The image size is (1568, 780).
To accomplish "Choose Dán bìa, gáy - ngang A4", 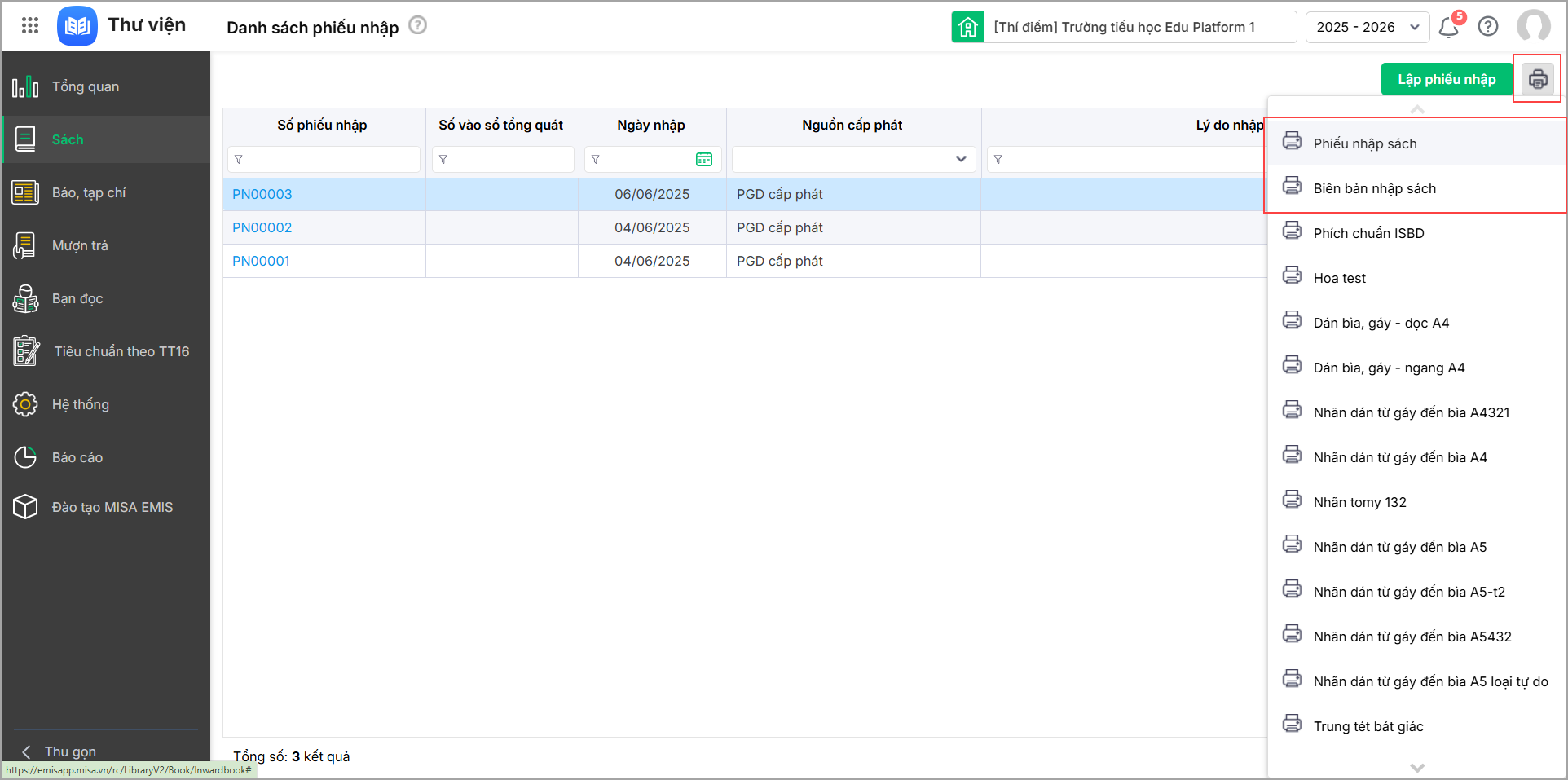I will (x=1416, y=368).
